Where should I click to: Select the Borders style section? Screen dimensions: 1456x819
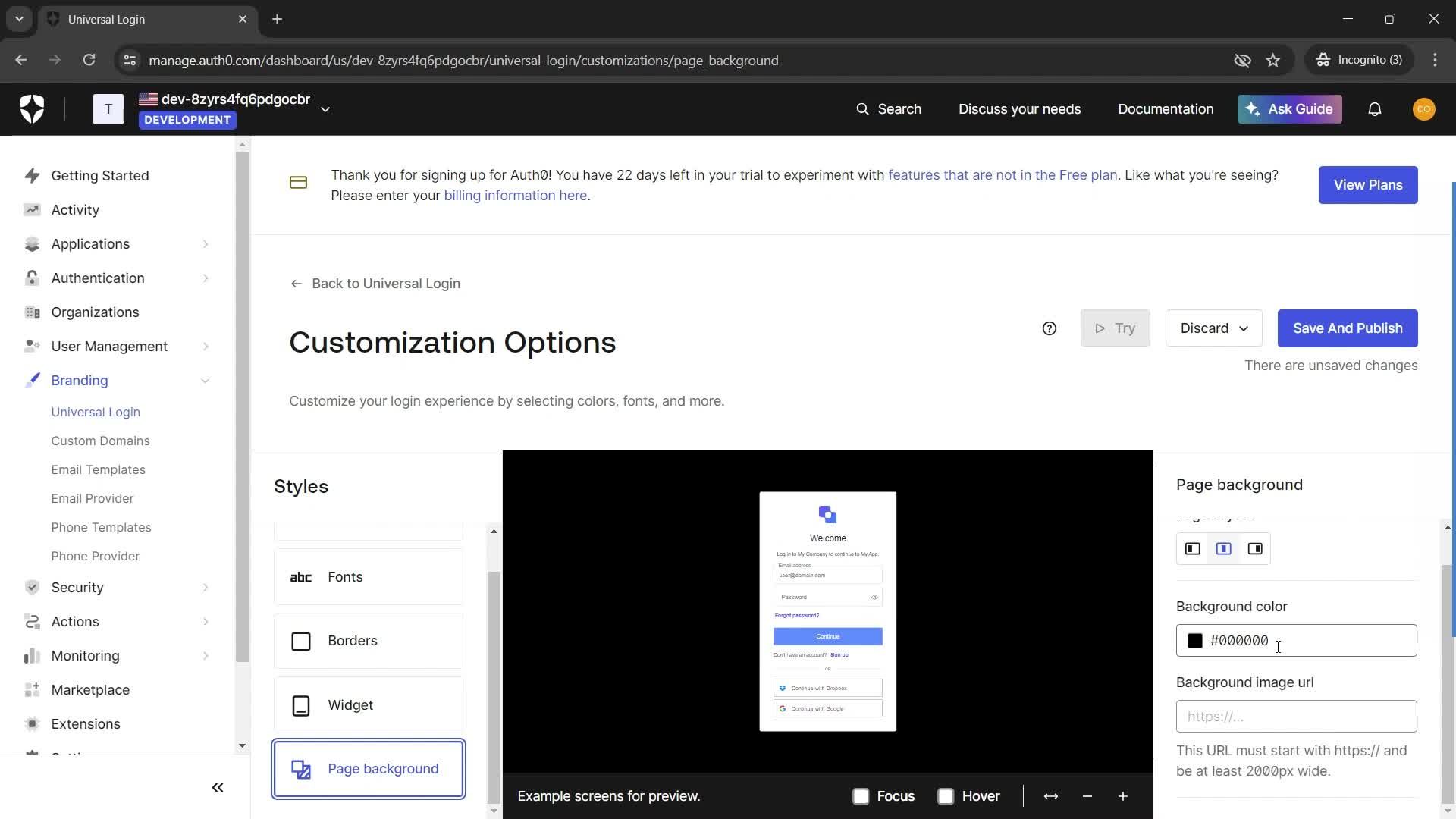point(369,641)
